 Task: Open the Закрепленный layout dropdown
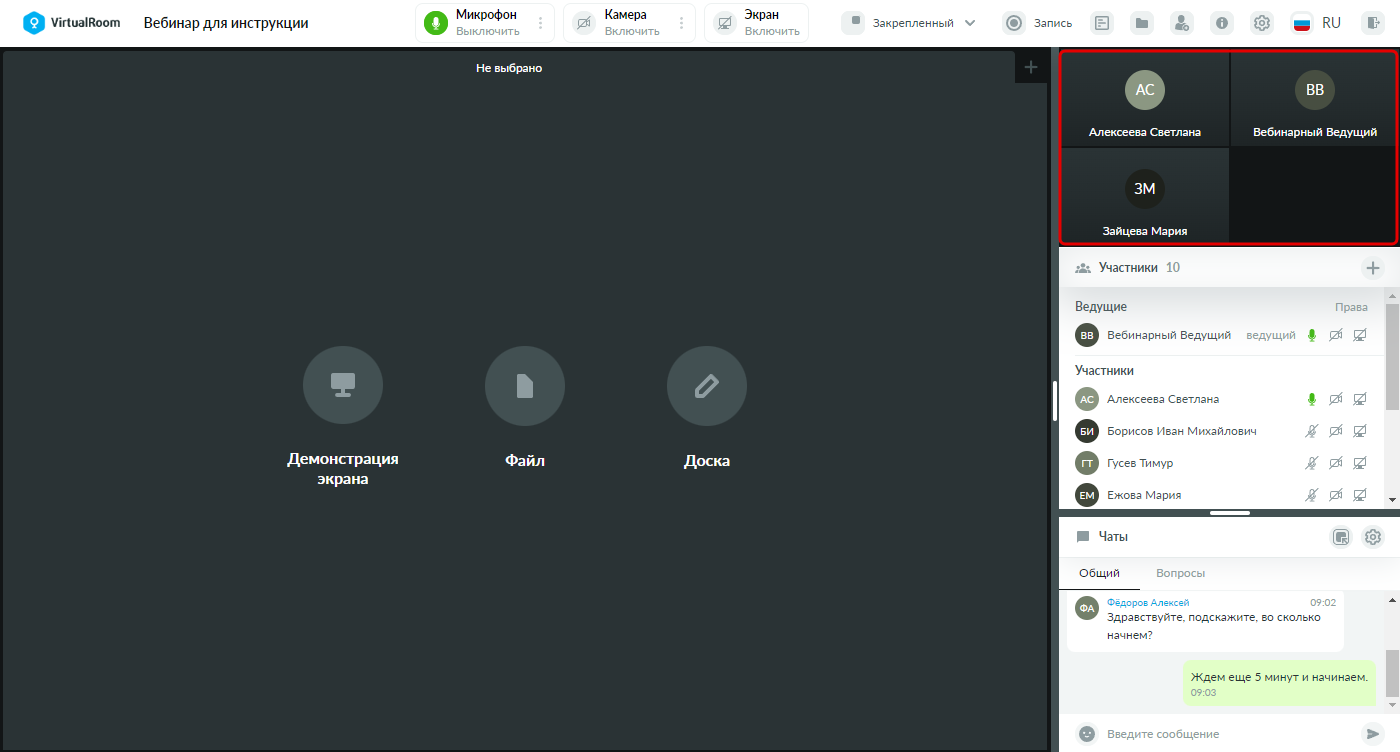pyautogui.click(x=909, y=23)
